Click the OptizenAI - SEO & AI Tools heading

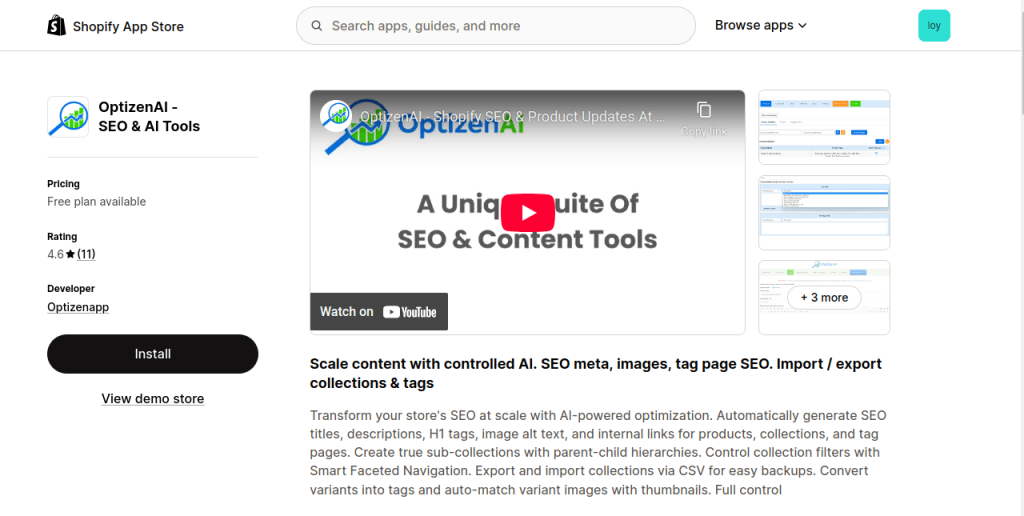(150, 117)
